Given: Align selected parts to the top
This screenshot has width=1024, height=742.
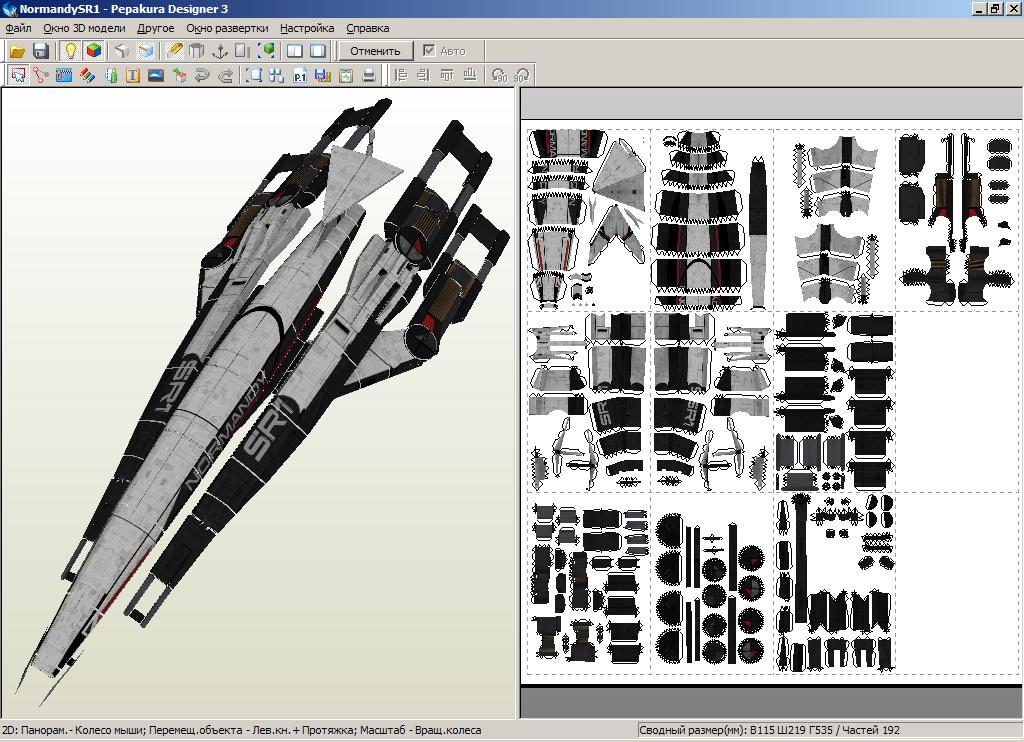Looking at the screenshot, I should 447,75.
